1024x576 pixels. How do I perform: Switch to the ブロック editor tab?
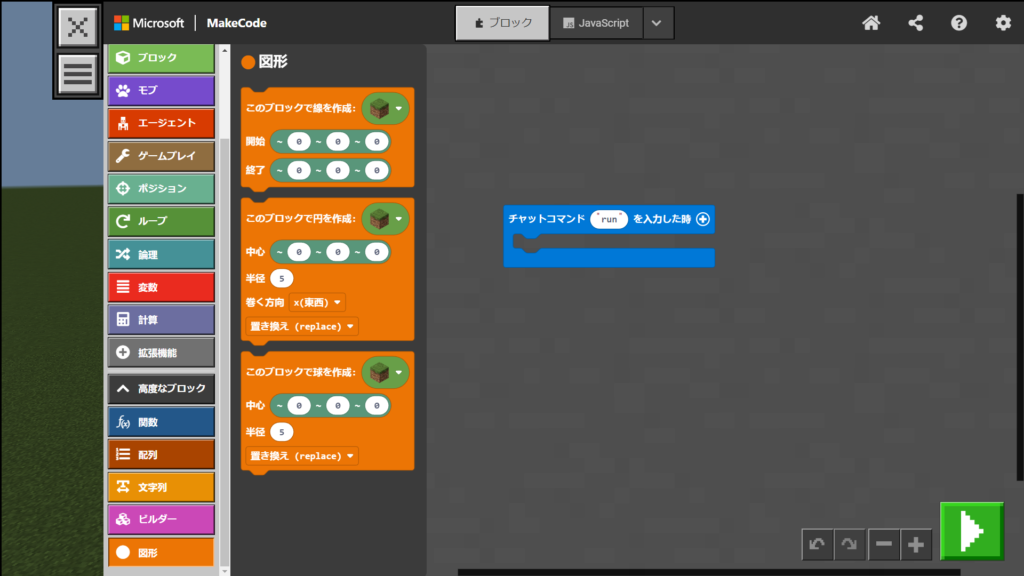(502, 23)
